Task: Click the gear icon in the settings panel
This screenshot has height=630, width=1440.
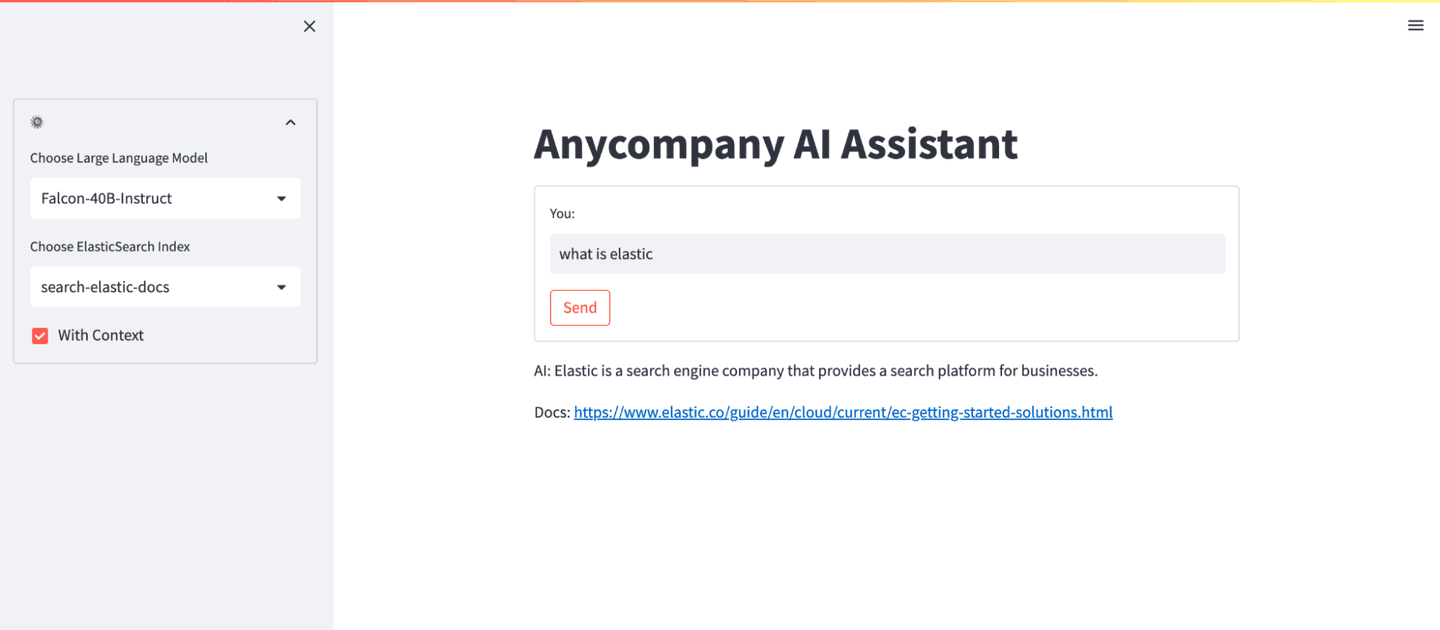Action: [x=37, y=122]
